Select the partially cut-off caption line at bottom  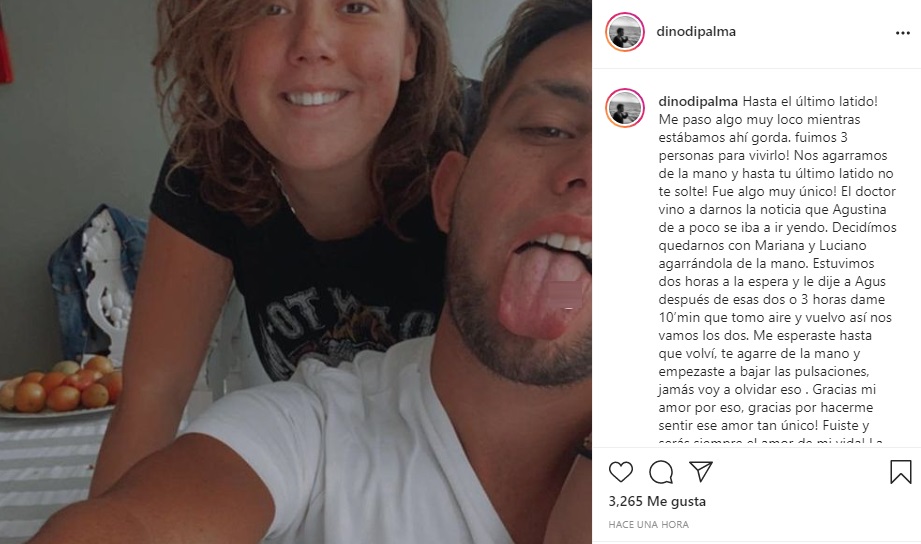coord(771,441)
